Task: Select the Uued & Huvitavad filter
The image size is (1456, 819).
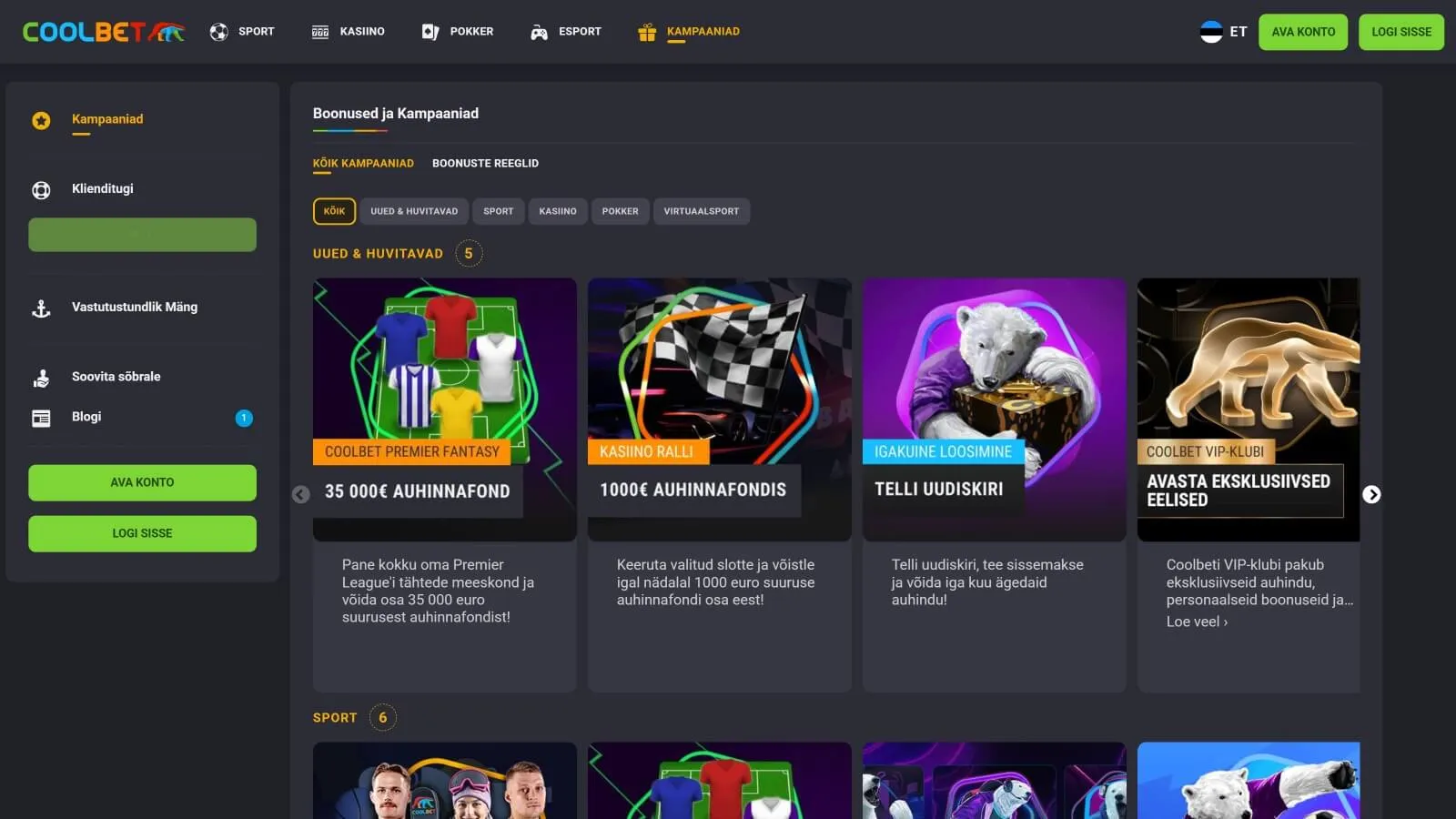Action: tap(414, 211)
